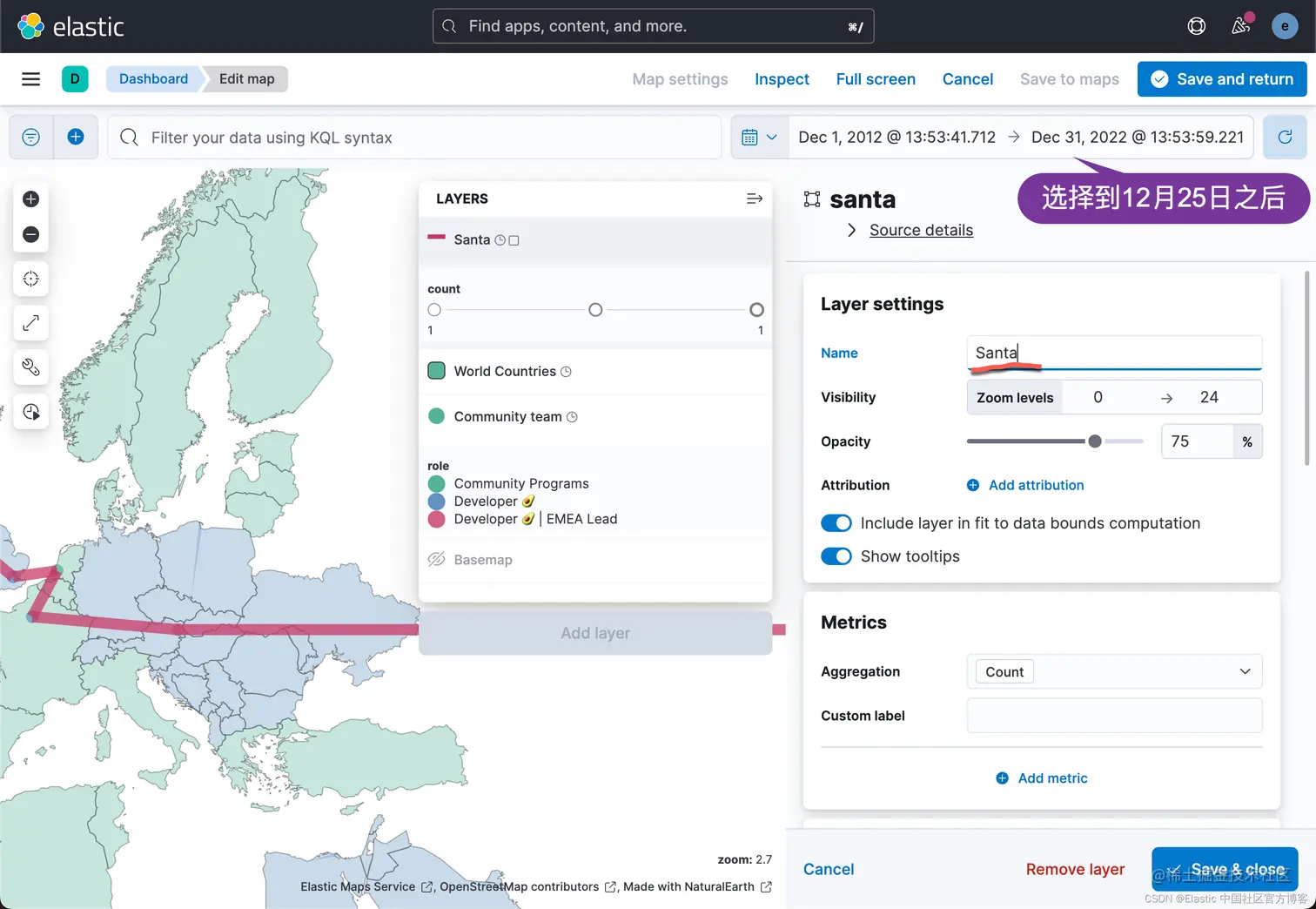Click the World Countries color swatch

tap(437, 371)
